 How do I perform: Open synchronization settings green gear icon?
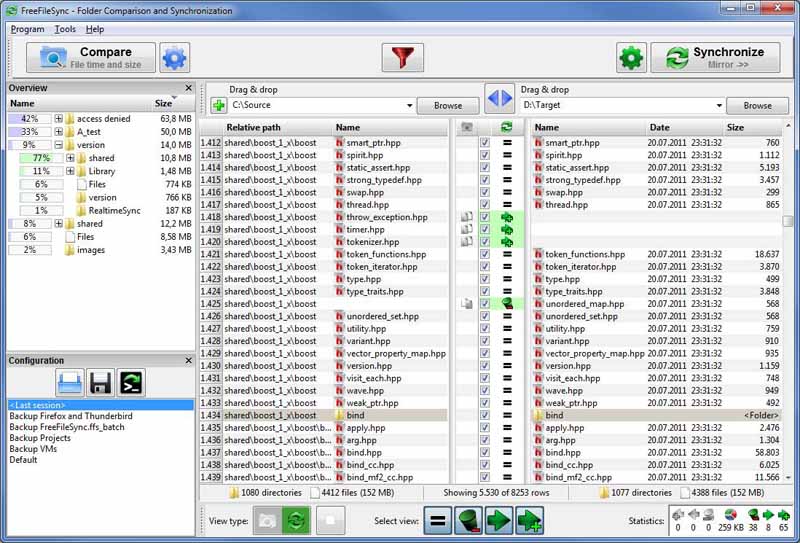631,58
